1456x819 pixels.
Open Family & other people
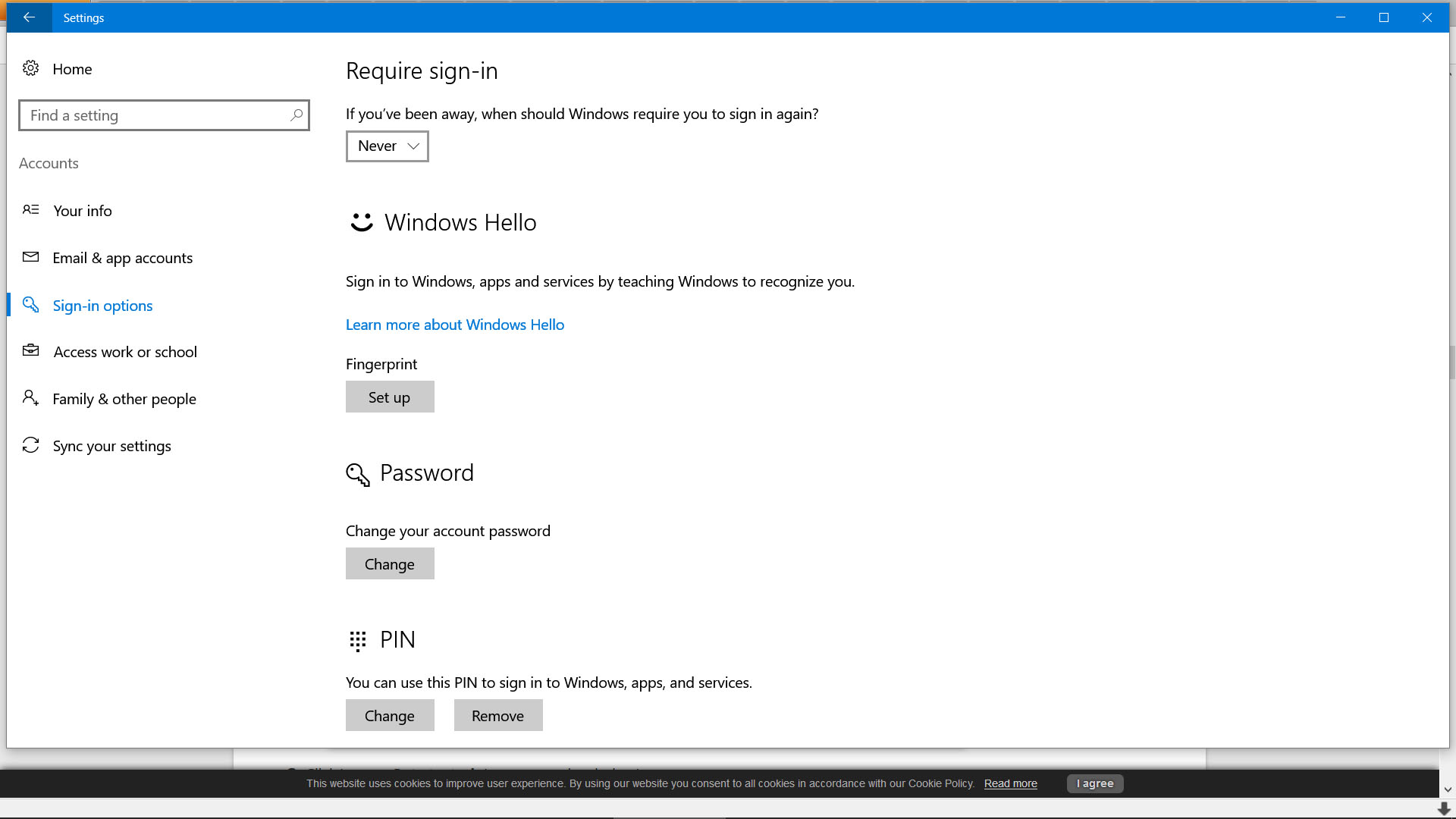click(x=124, y=399)
